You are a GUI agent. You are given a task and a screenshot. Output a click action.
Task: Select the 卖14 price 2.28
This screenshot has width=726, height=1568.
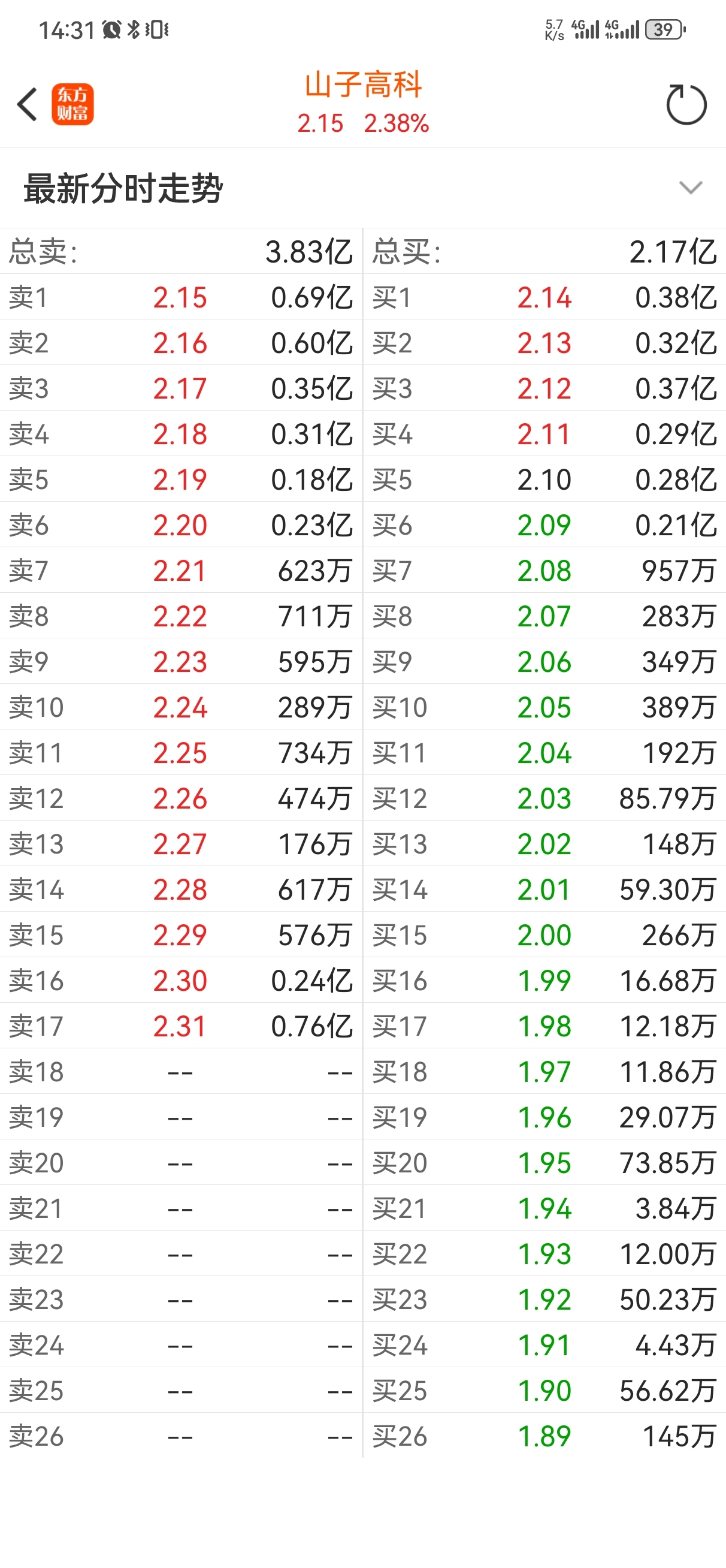180,890
